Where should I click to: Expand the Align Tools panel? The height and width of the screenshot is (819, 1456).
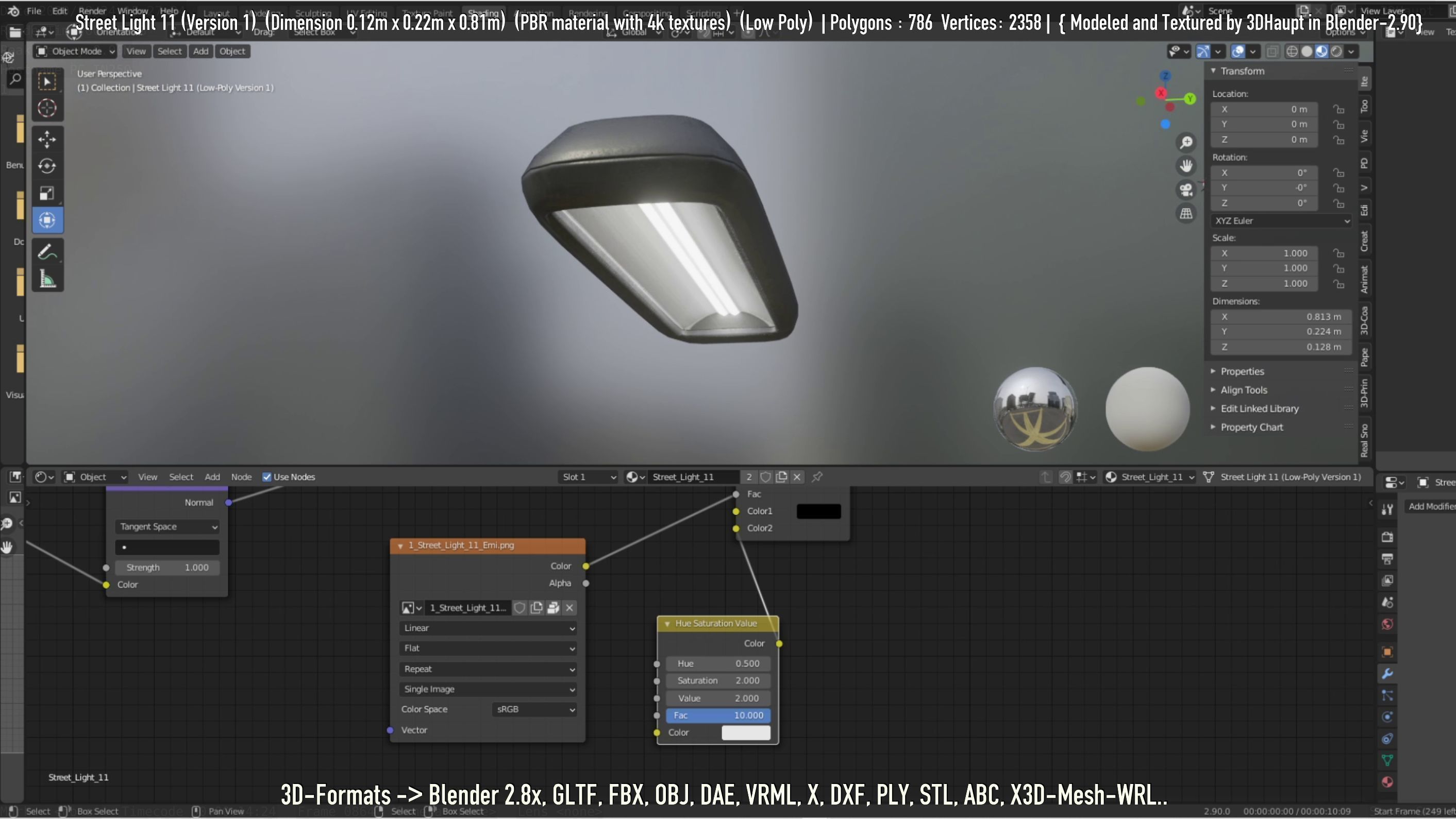[1244, 390]
